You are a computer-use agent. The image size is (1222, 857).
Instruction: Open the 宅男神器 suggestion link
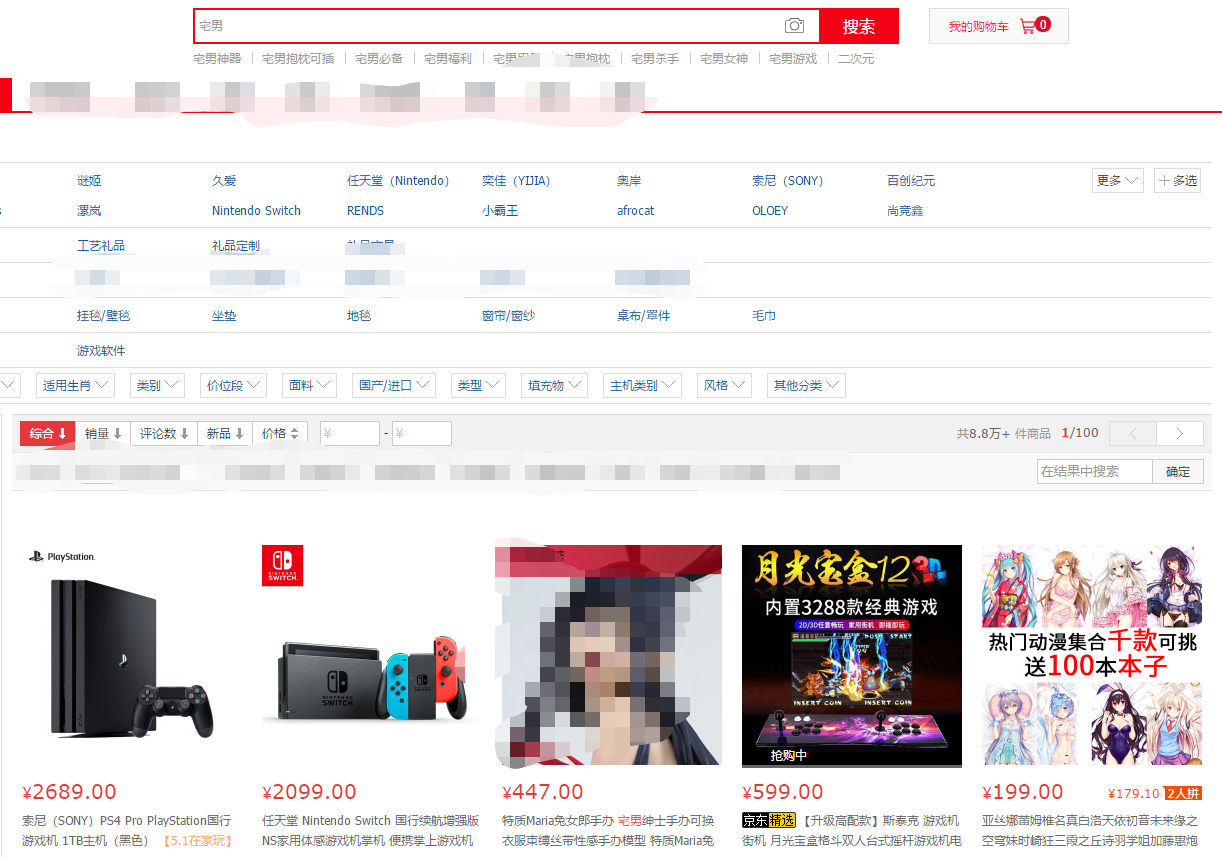(x=216, y=58)
